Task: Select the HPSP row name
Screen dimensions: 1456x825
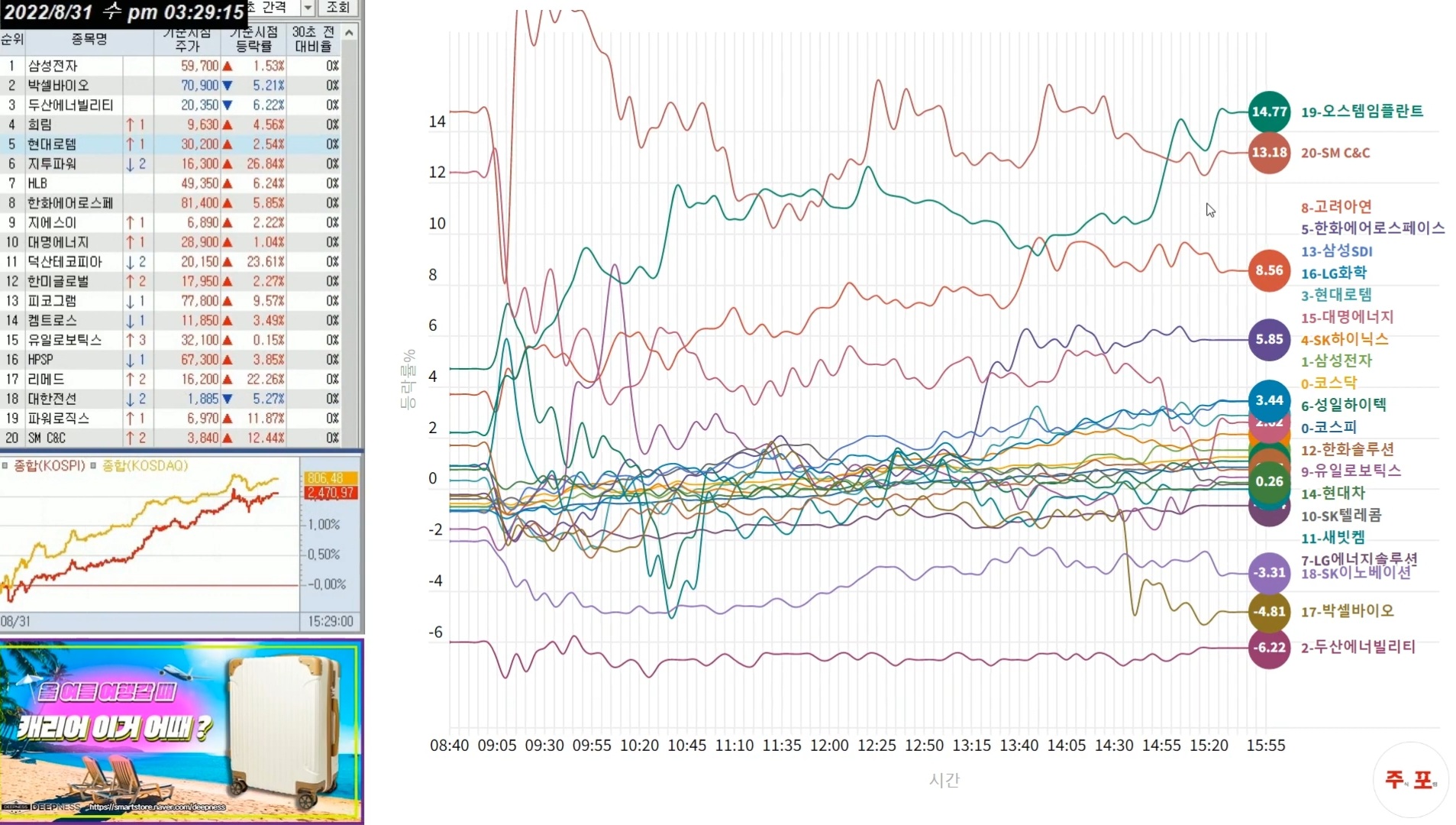Action: pos(40,360)
